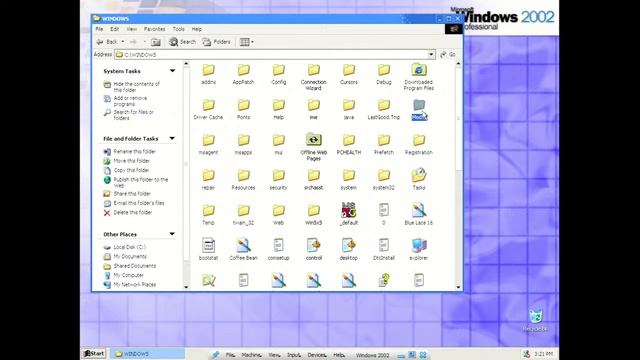Screen dimensions: 640x360
Task: Click the WINDOWS taskbar button
Action: [147, 354]
